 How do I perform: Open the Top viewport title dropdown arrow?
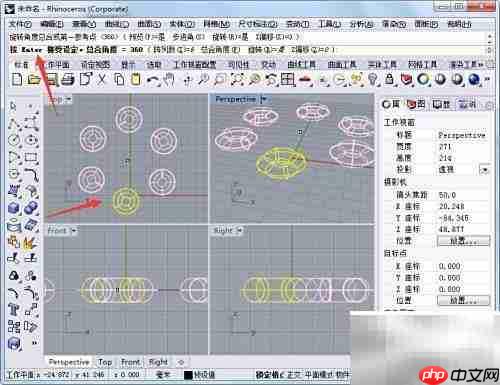pyautogui.click(x=69, y=99)
